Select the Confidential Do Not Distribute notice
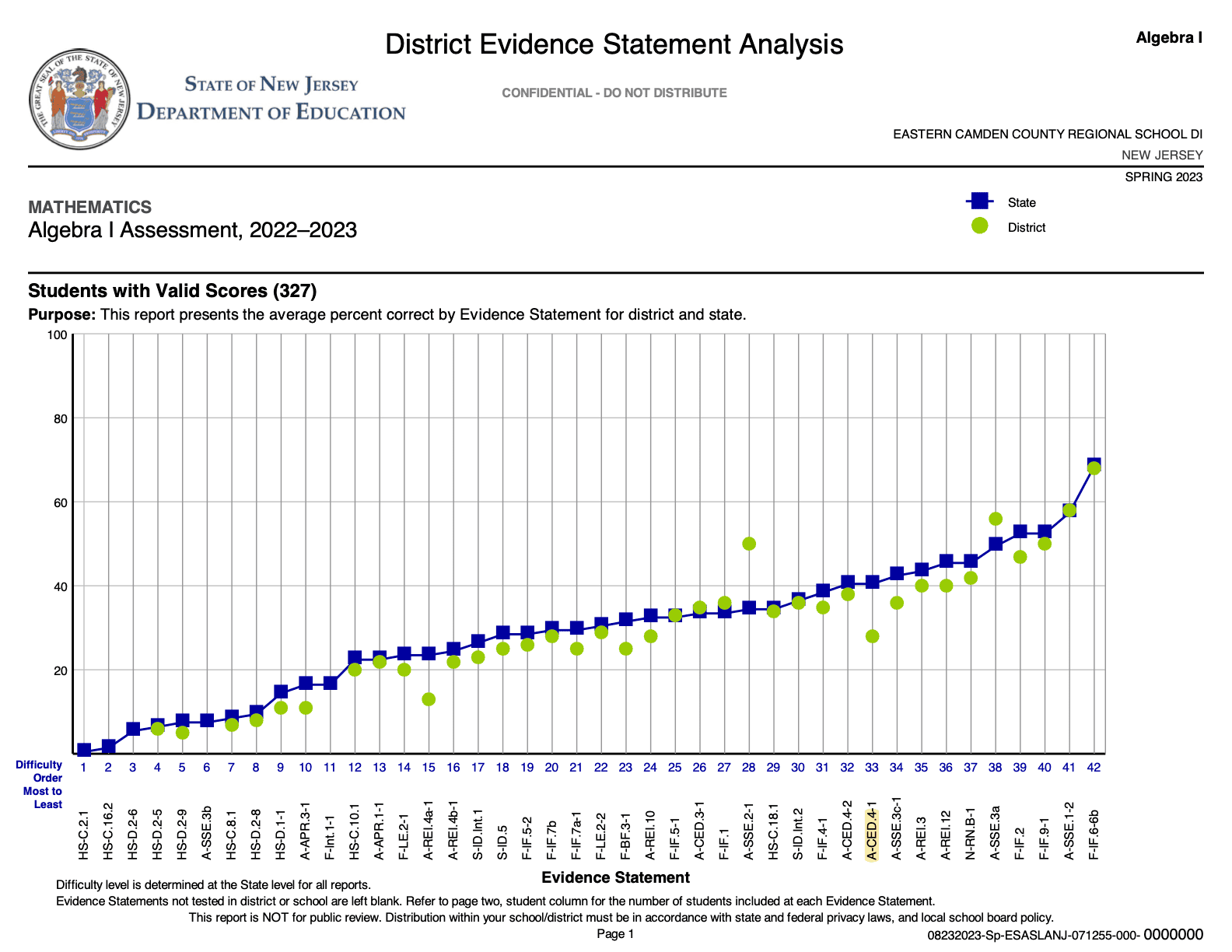The width and height of the screenshot is (1232, 952). coord(614,93)
